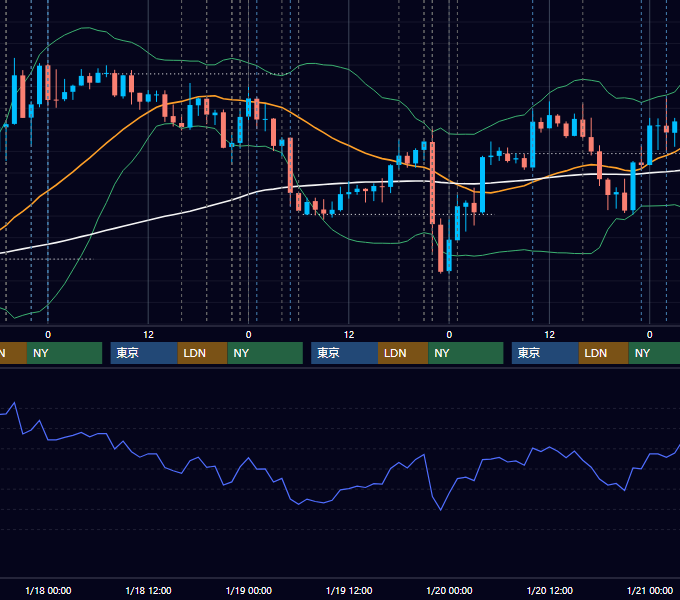The height and width of the screenshot is (600, 680).
Task: Select the 1/18 12:00 date label
Action: (x=148, y=590)
